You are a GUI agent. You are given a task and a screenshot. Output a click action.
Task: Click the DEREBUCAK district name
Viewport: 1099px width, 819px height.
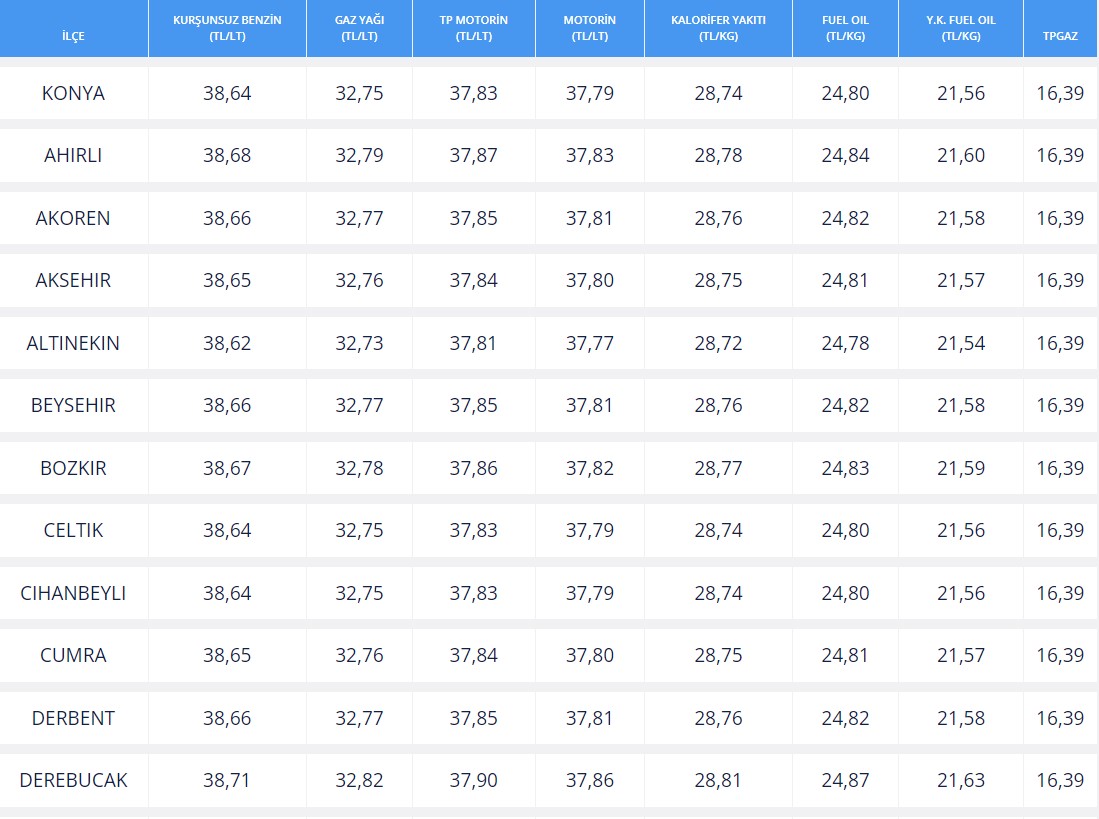pyautogui.click(x=73, y=780)
